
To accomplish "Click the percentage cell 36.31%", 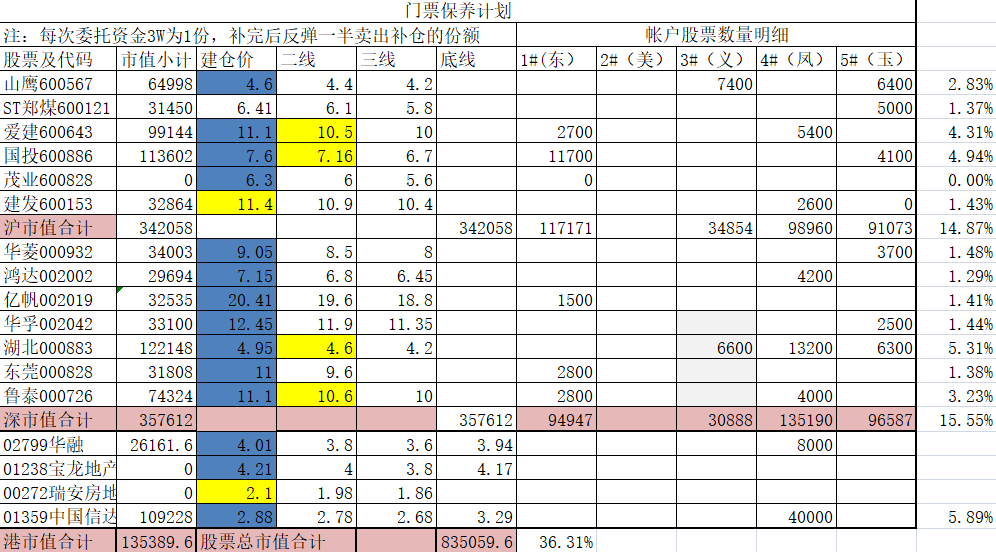I will (x=556, y=541).
